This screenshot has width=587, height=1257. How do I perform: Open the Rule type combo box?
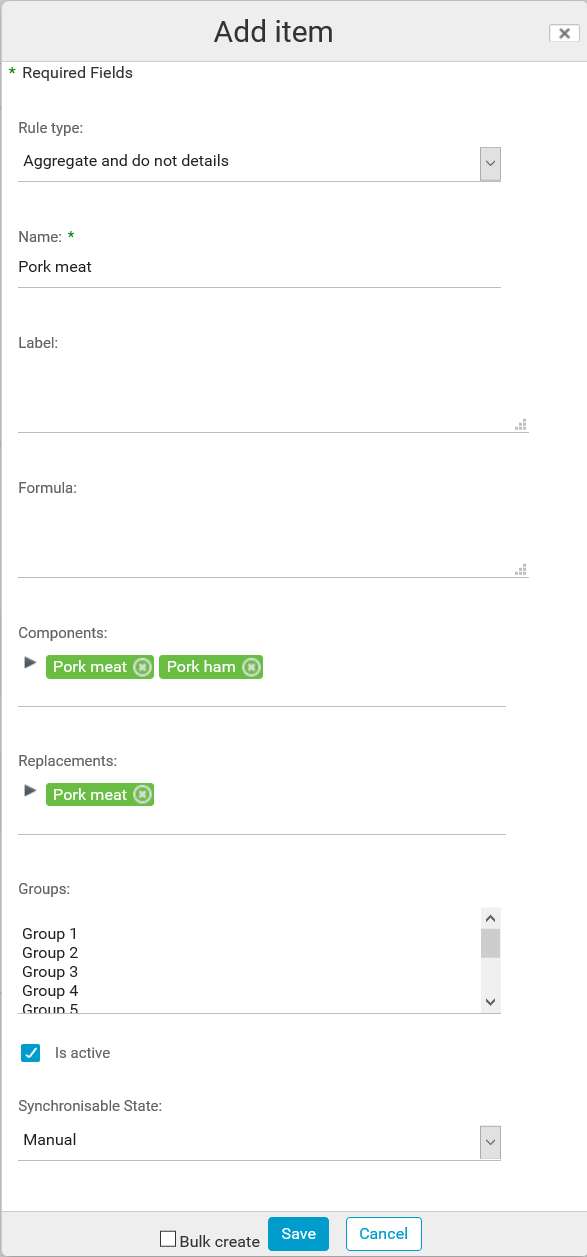(x=250, y=163)
